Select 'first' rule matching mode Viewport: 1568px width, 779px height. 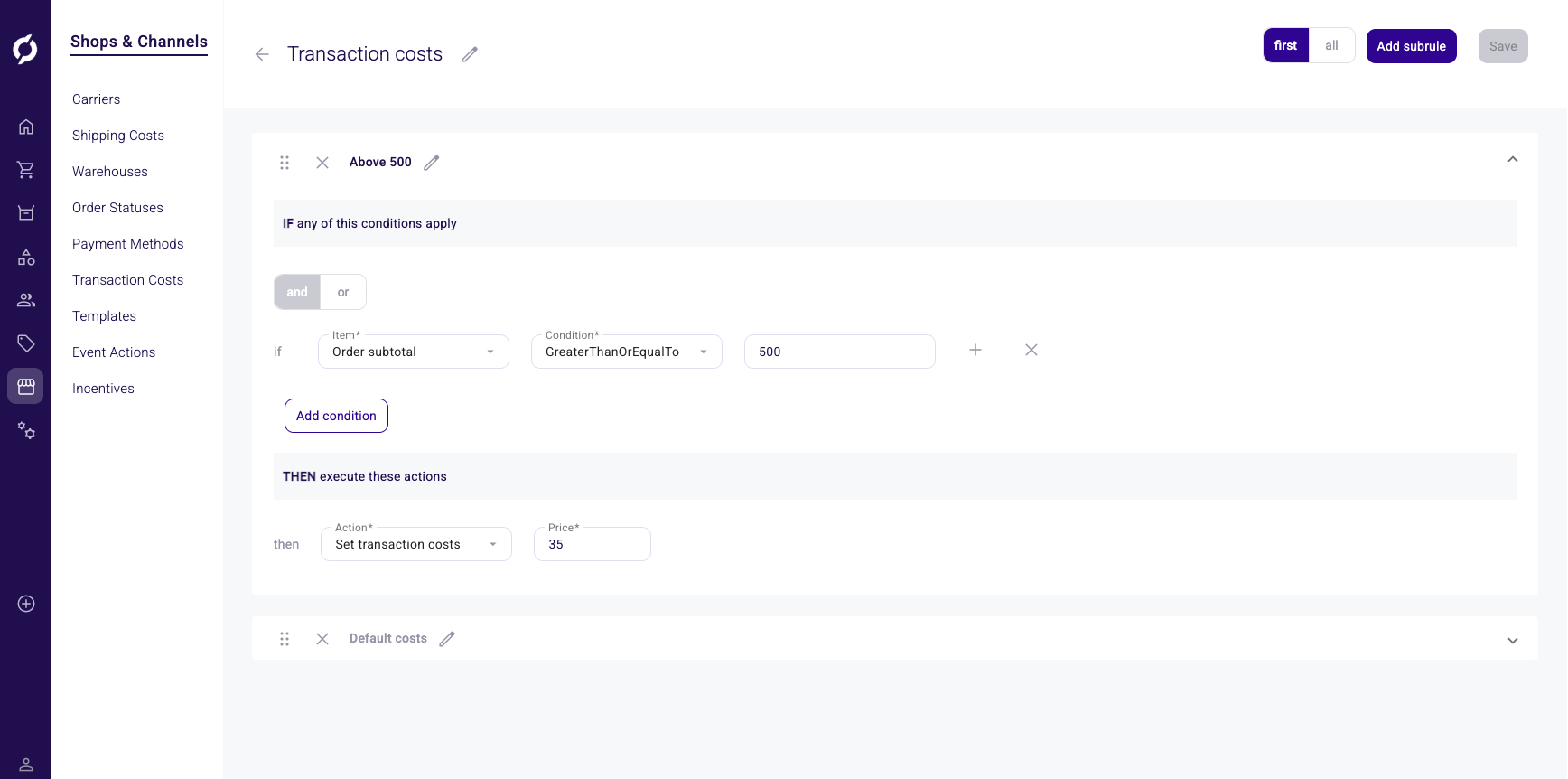[1285, 45]
